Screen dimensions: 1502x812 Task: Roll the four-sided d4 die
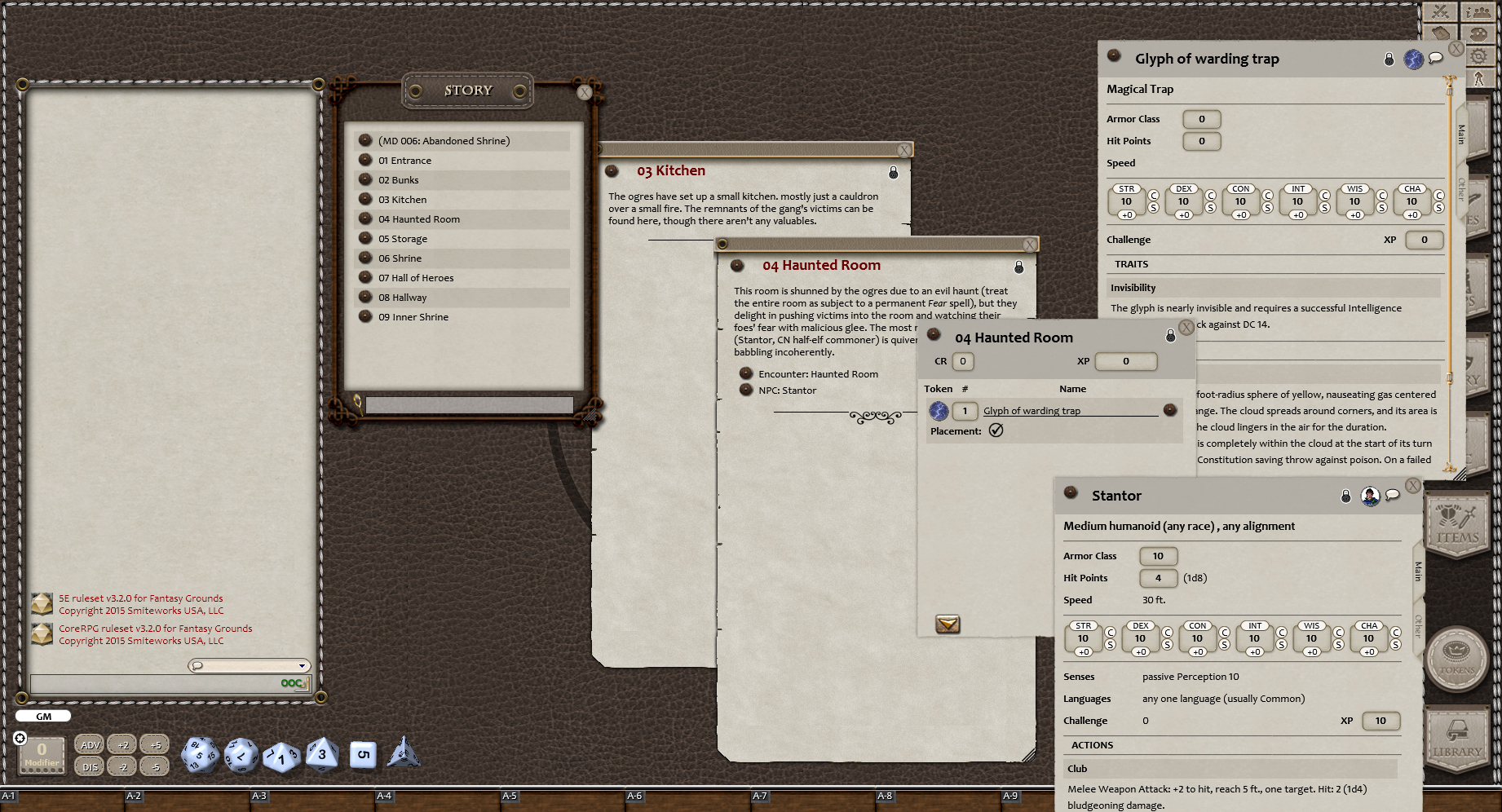click(x=404, y=754)
